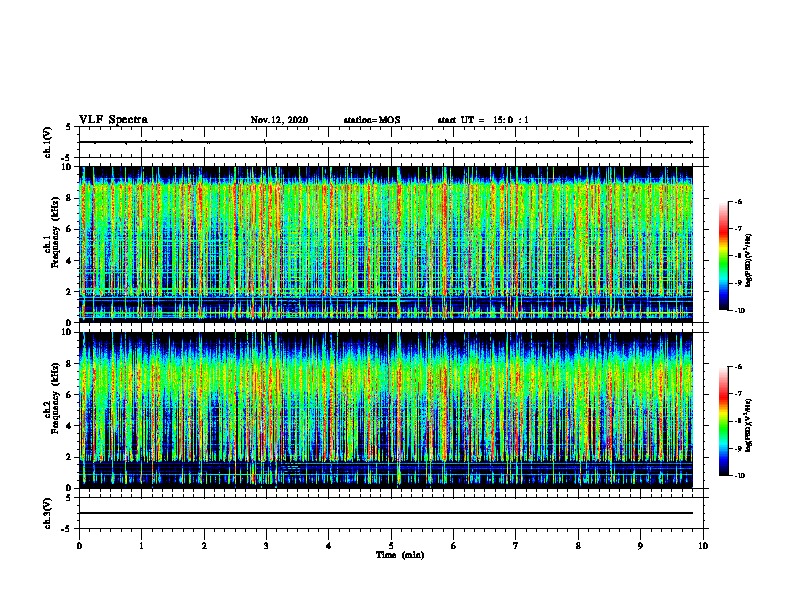This screenshot has height=612, width=792.
Task: Click the "station=MOS" header text
Action: click(372, 120)
